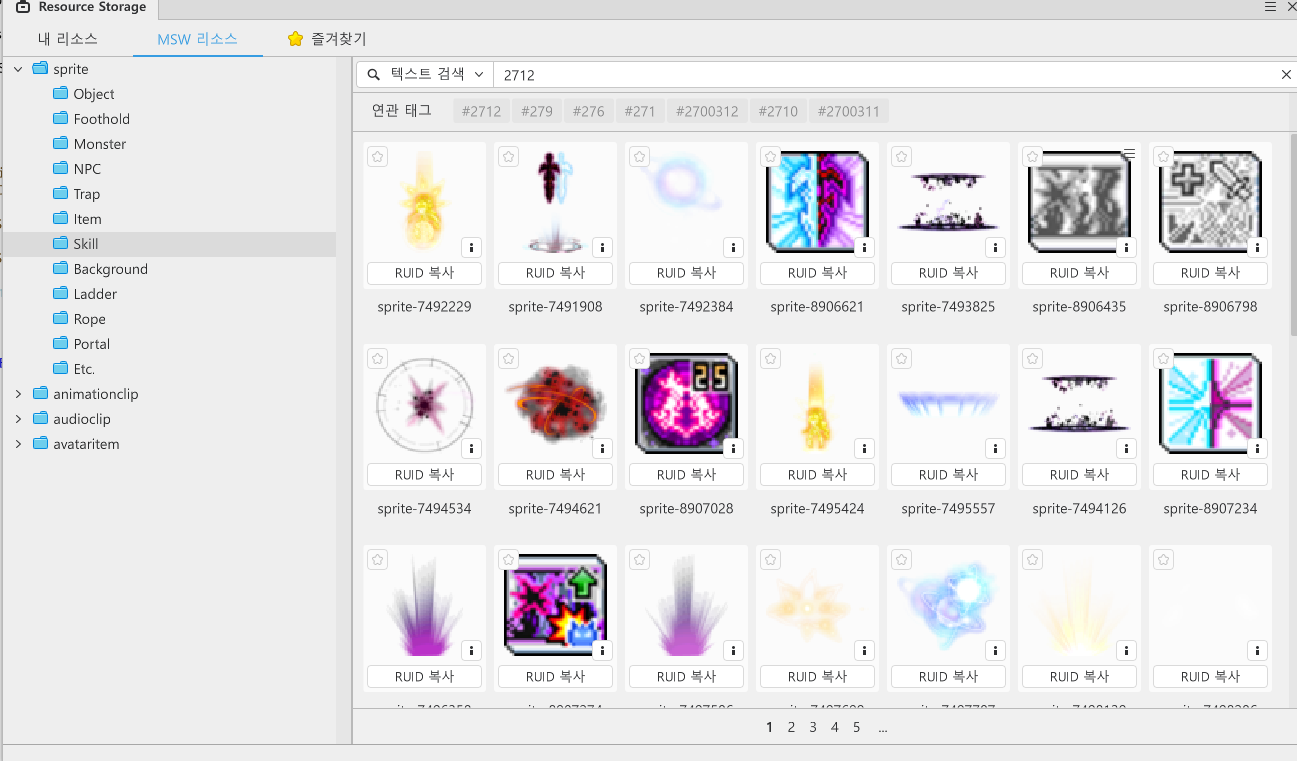Select the #2700312 related tag
Screen dimensions: 1297x761
(706, 111)
